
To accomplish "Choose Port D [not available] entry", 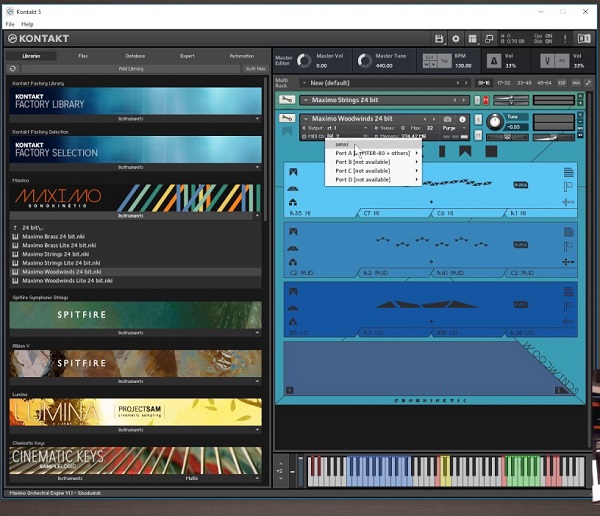I will (x=373, y=180).
